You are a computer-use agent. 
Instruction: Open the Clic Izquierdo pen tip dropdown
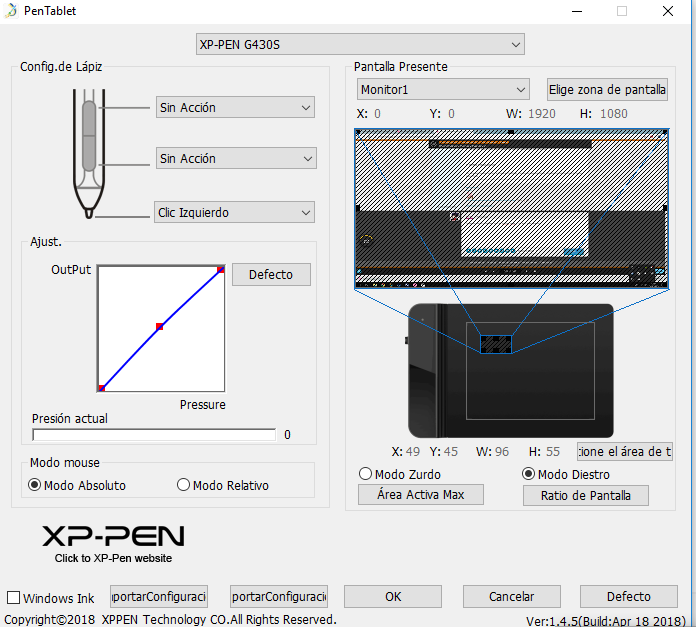234,213
